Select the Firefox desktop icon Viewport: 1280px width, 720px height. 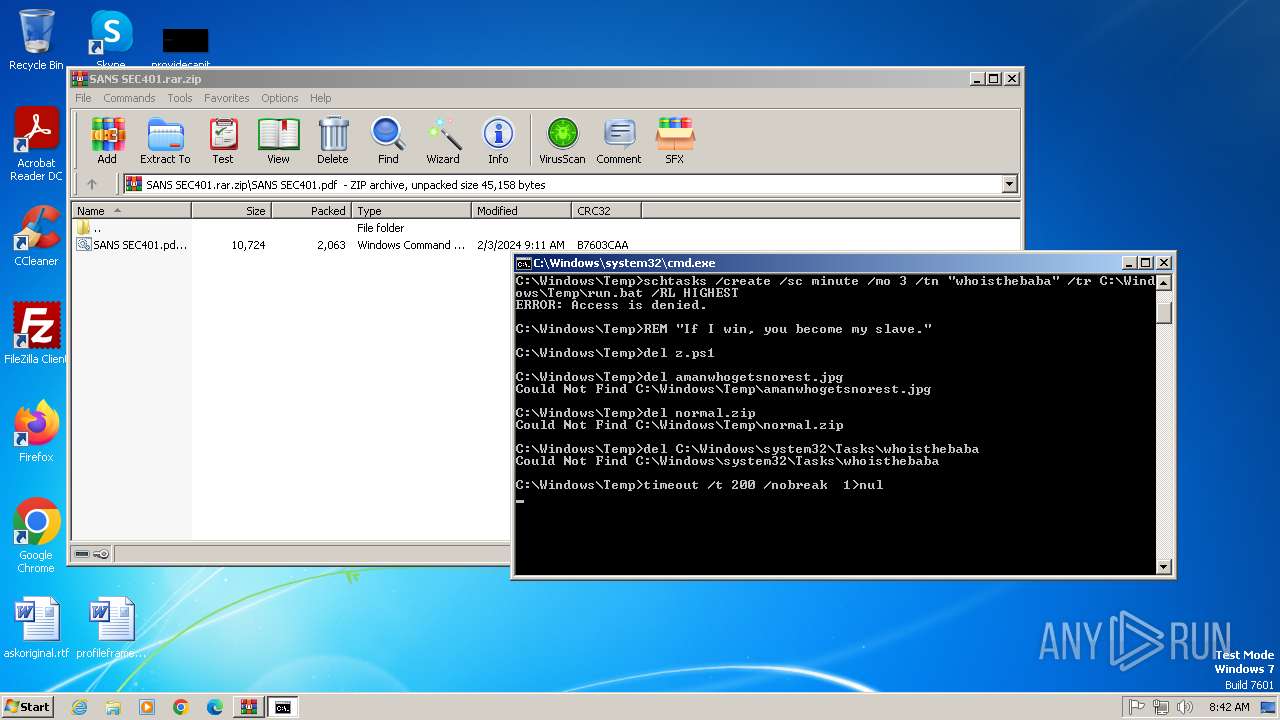pos(36,432)
